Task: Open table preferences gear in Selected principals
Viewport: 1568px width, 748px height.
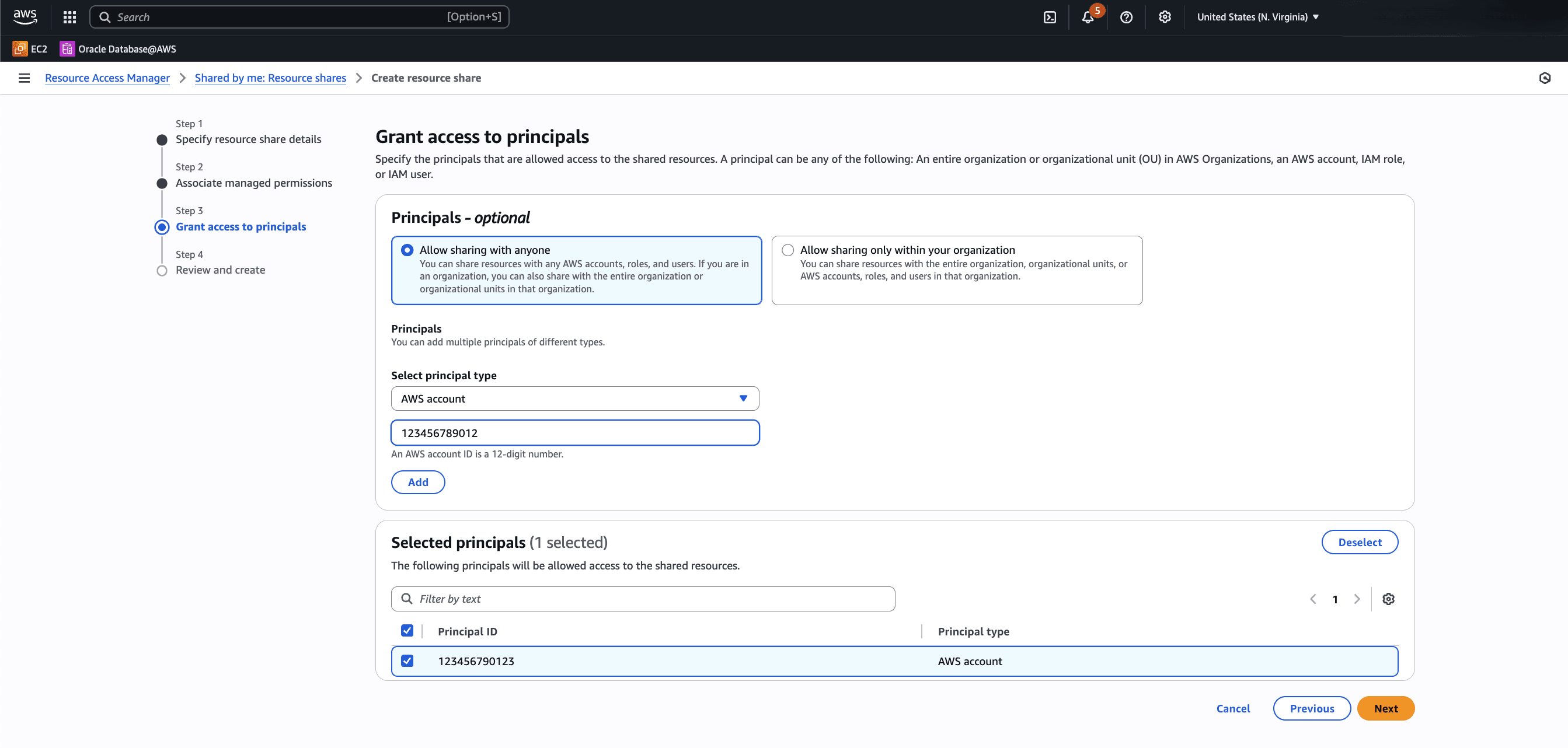Action: pyautogui.click(x=1388, y=599)
